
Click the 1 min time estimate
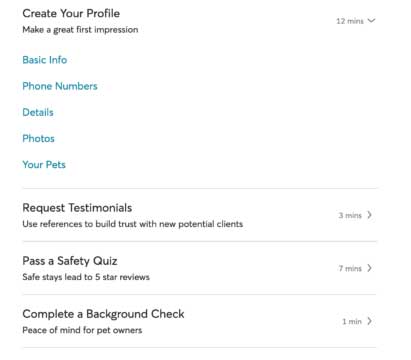tap(352, 321)
